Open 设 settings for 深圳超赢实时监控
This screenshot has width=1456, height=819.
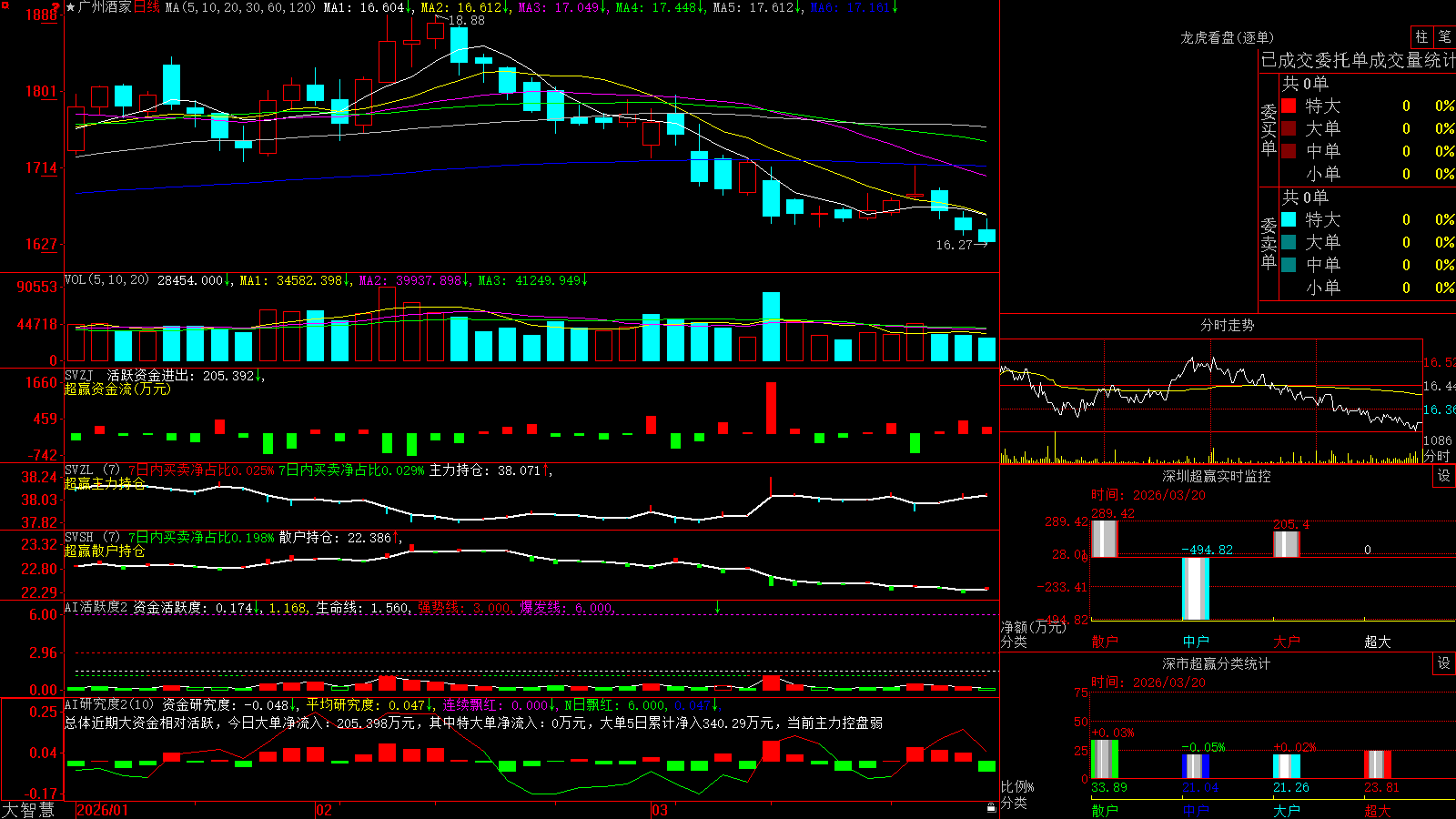coord(1444,476)
